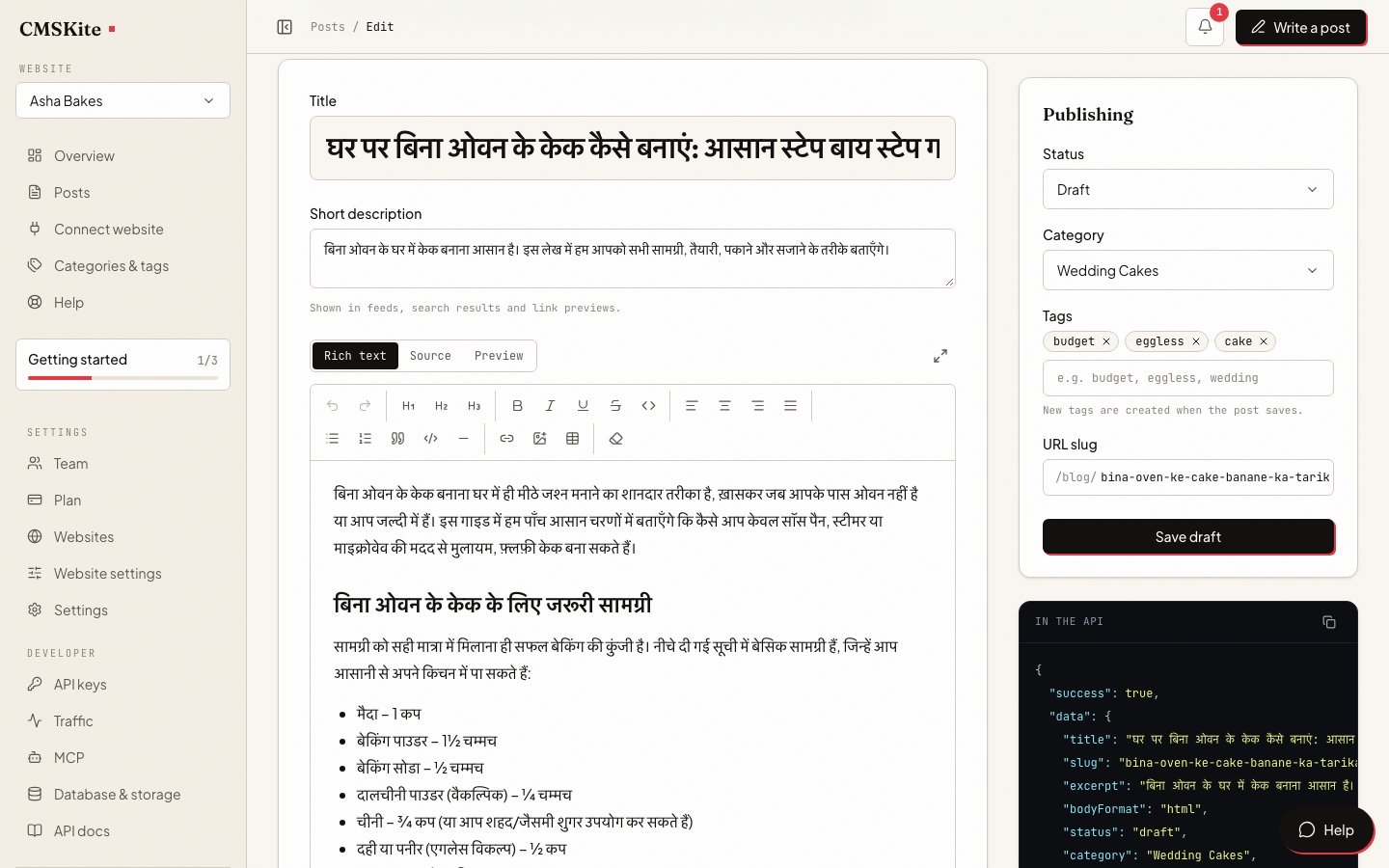Select the Rich text tab
Viewport: 1389px width, 868px height.
355,356
